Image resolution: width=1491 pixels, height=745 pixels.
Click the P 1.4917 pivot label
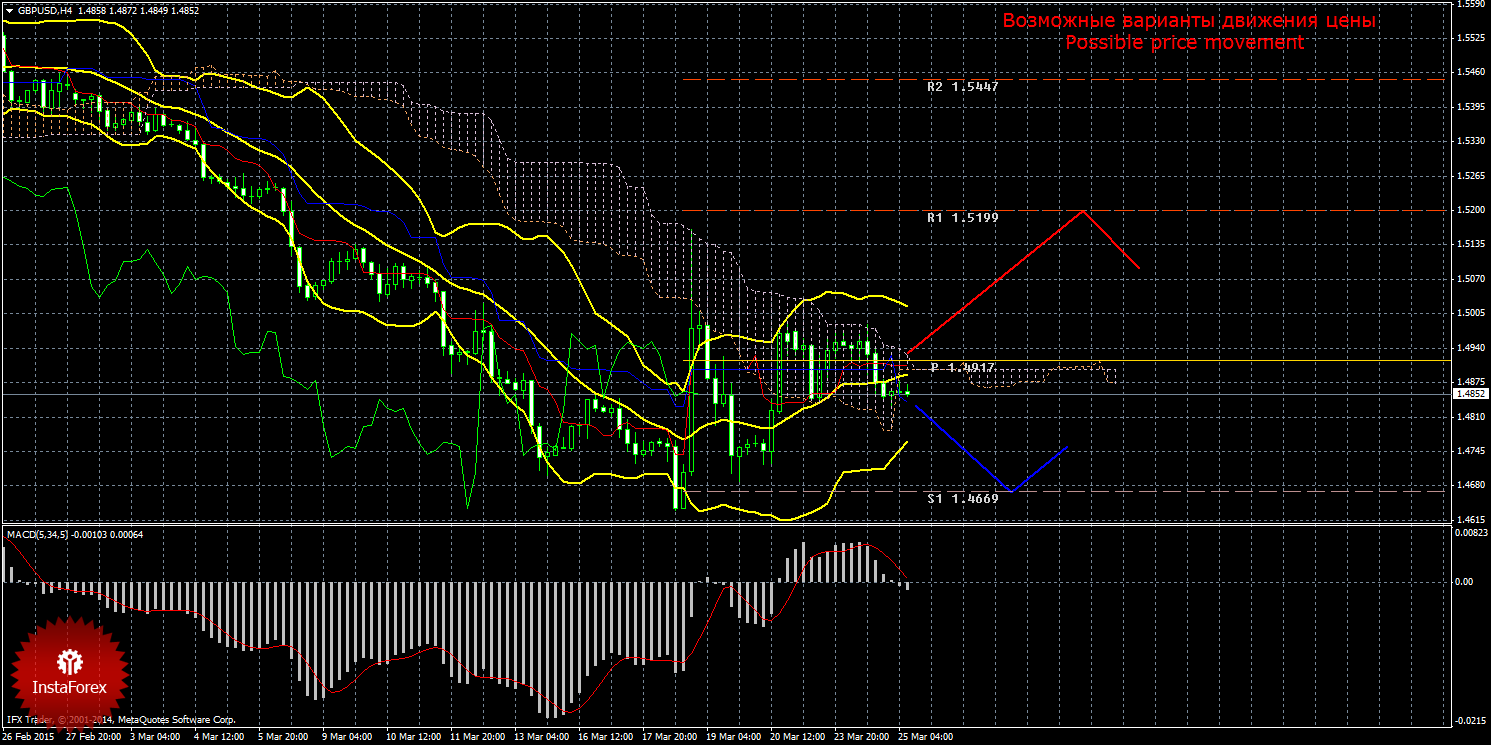pos(962,368)
